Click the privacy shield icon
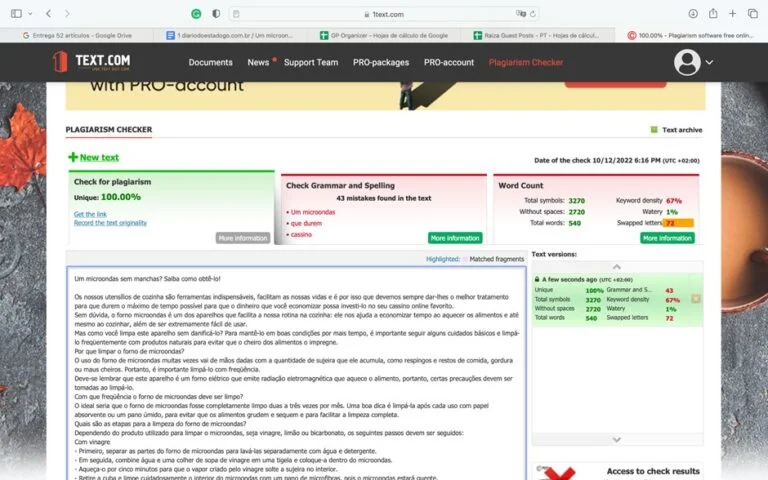The image size is (768, 480). (x=216, y=14)
